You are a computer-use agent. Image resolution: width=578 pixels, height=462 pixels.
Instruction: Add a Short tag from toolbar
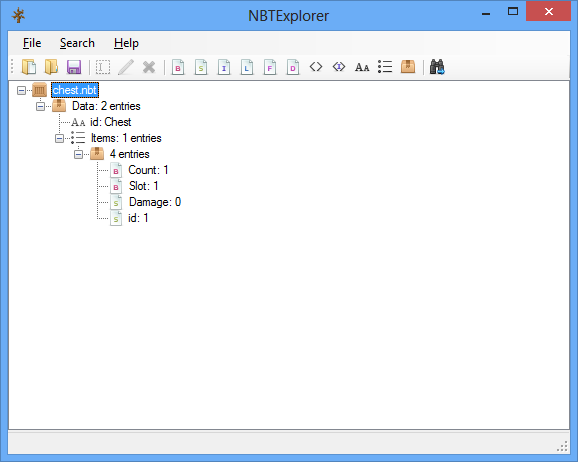201,67
